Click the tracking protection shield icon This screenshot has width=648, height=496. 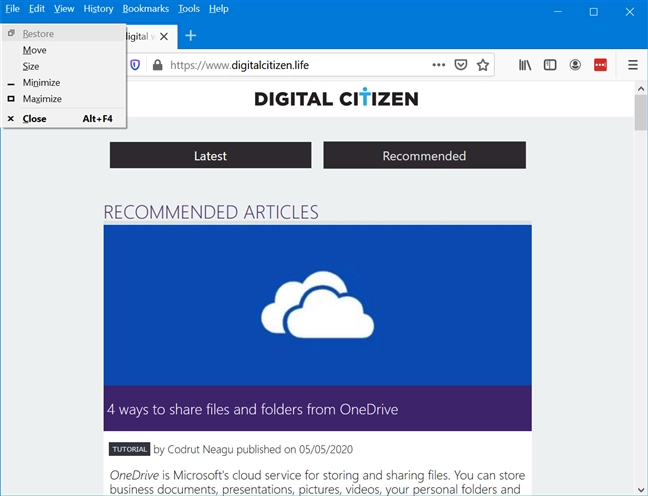click(x=135, y=65)
